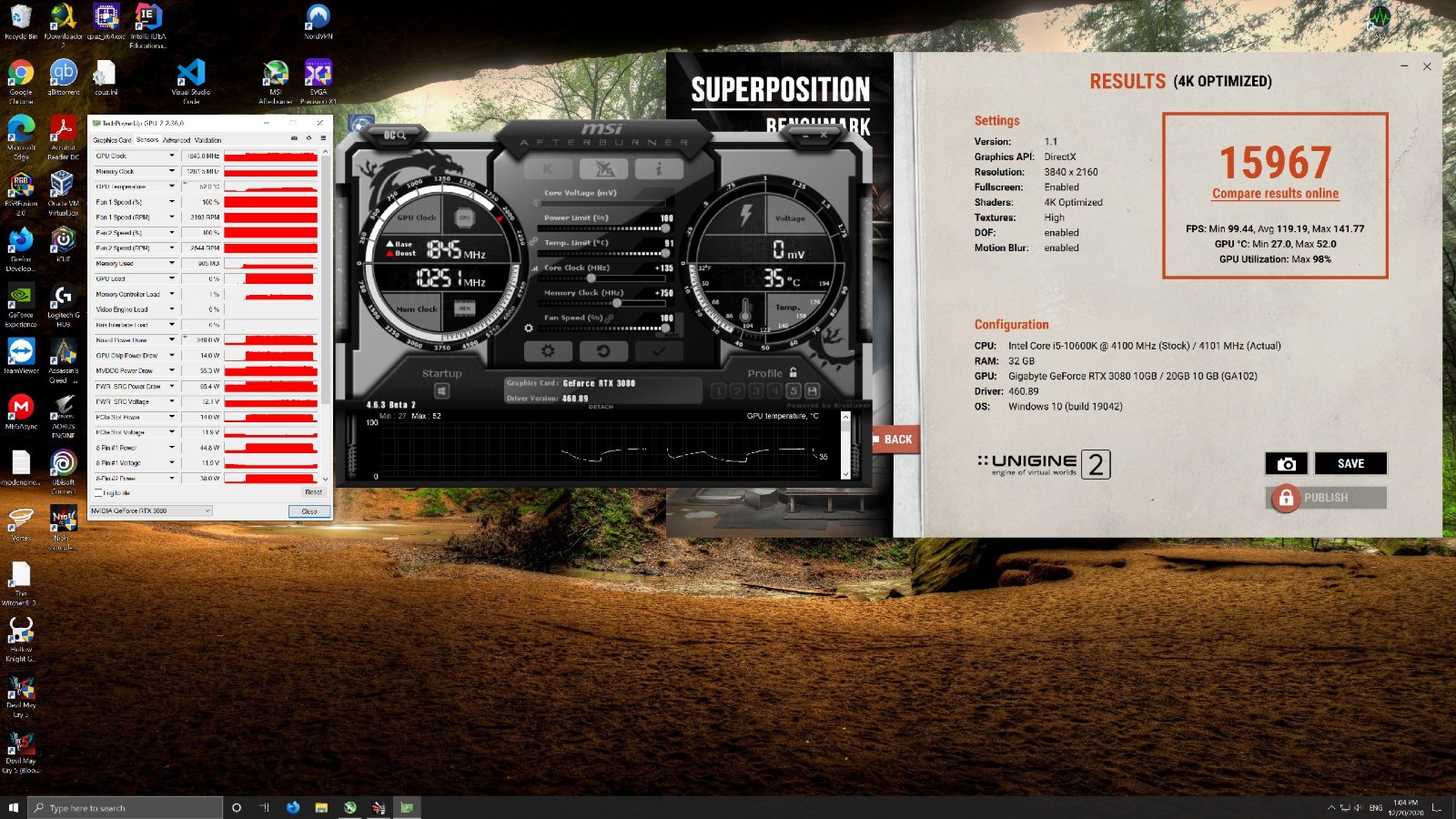Open Compare results online link
Screen dimensions: 1456x819
click(x=1275, y=194)
